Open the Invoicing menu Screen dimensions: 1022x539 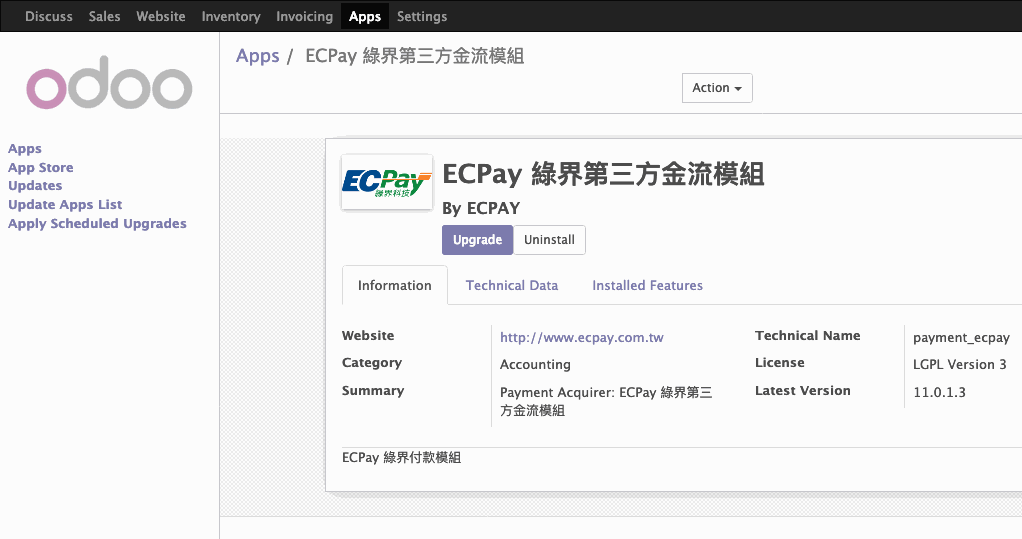[x=304, y=16]
